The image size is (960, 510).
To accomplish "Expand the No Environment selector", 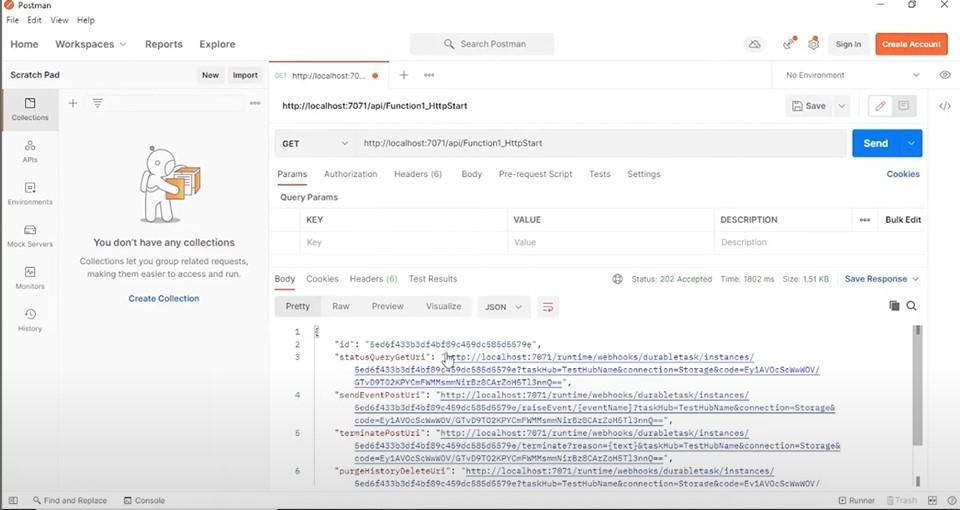I will coord(852,75).
